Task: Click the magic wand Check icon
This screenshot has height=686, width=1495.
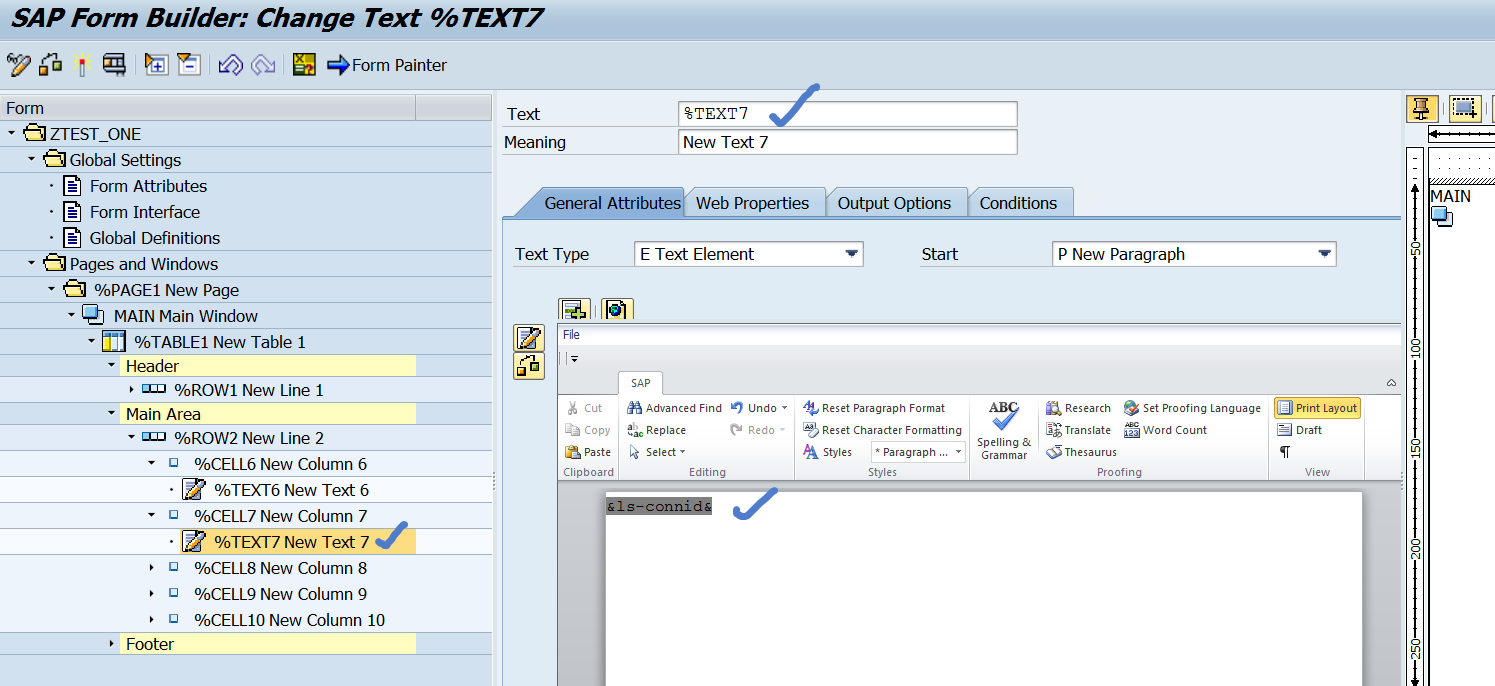Action: (x=82, y=65)
